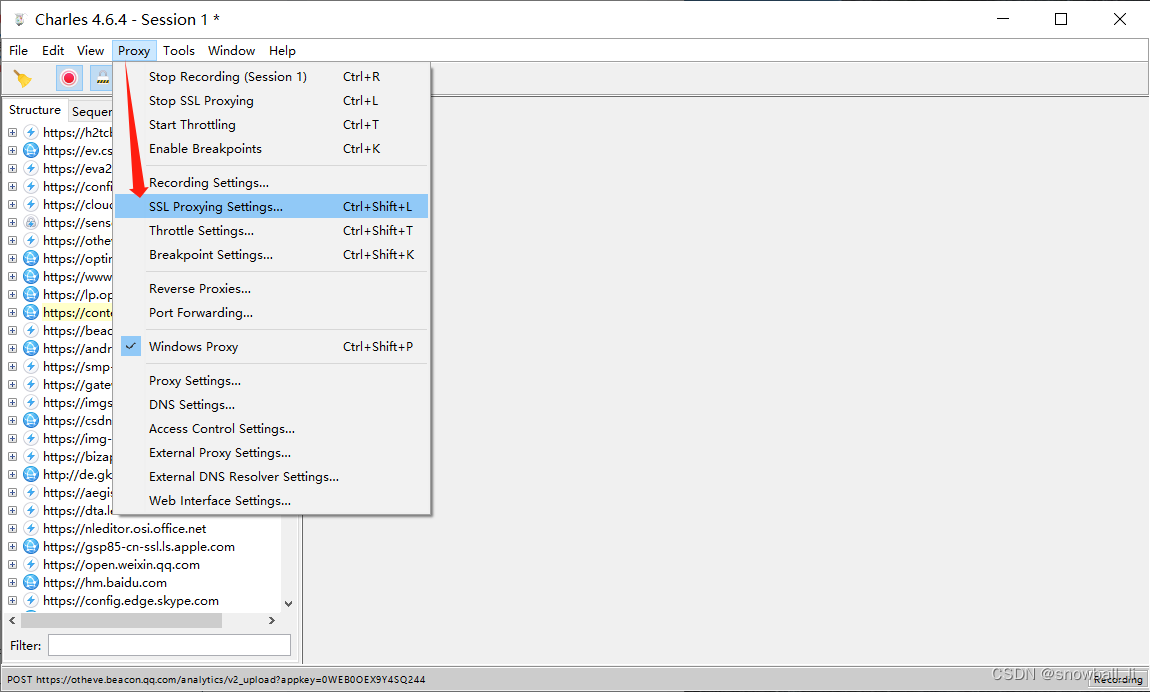Click lightning icon beside https://confi row

[31, 186]
